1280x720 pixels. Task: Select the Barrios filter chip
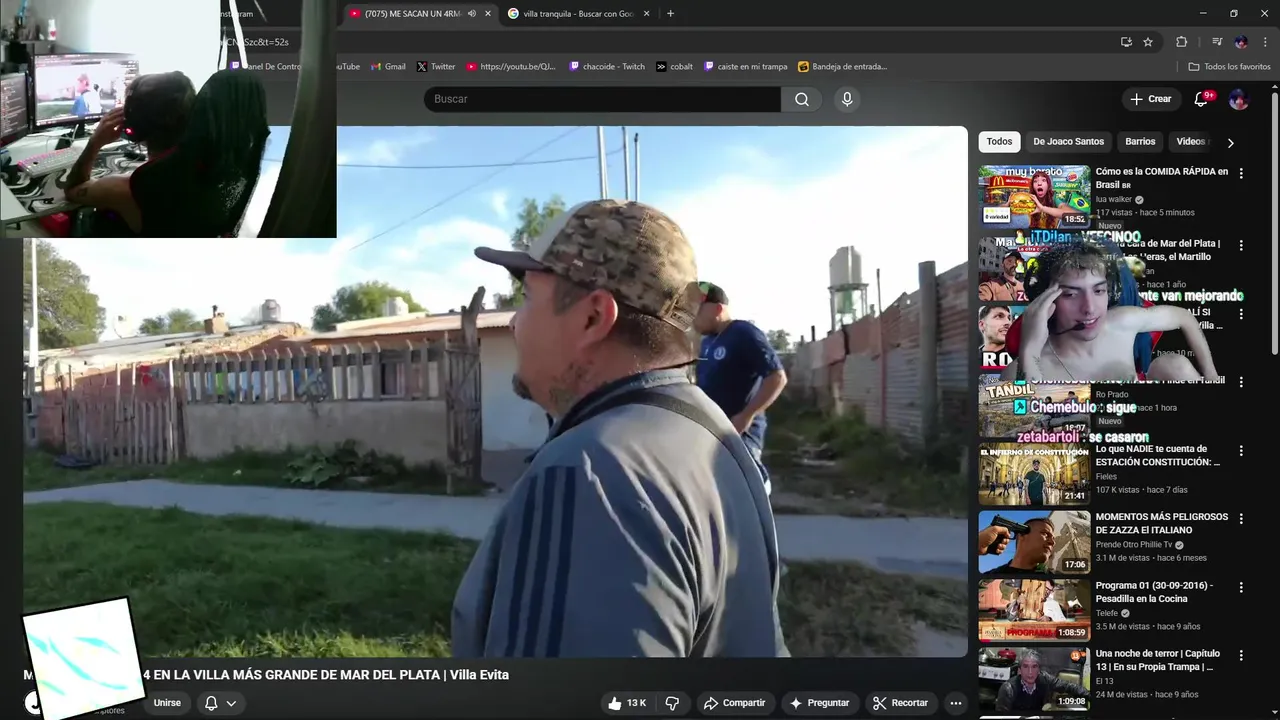point(1140,142)
